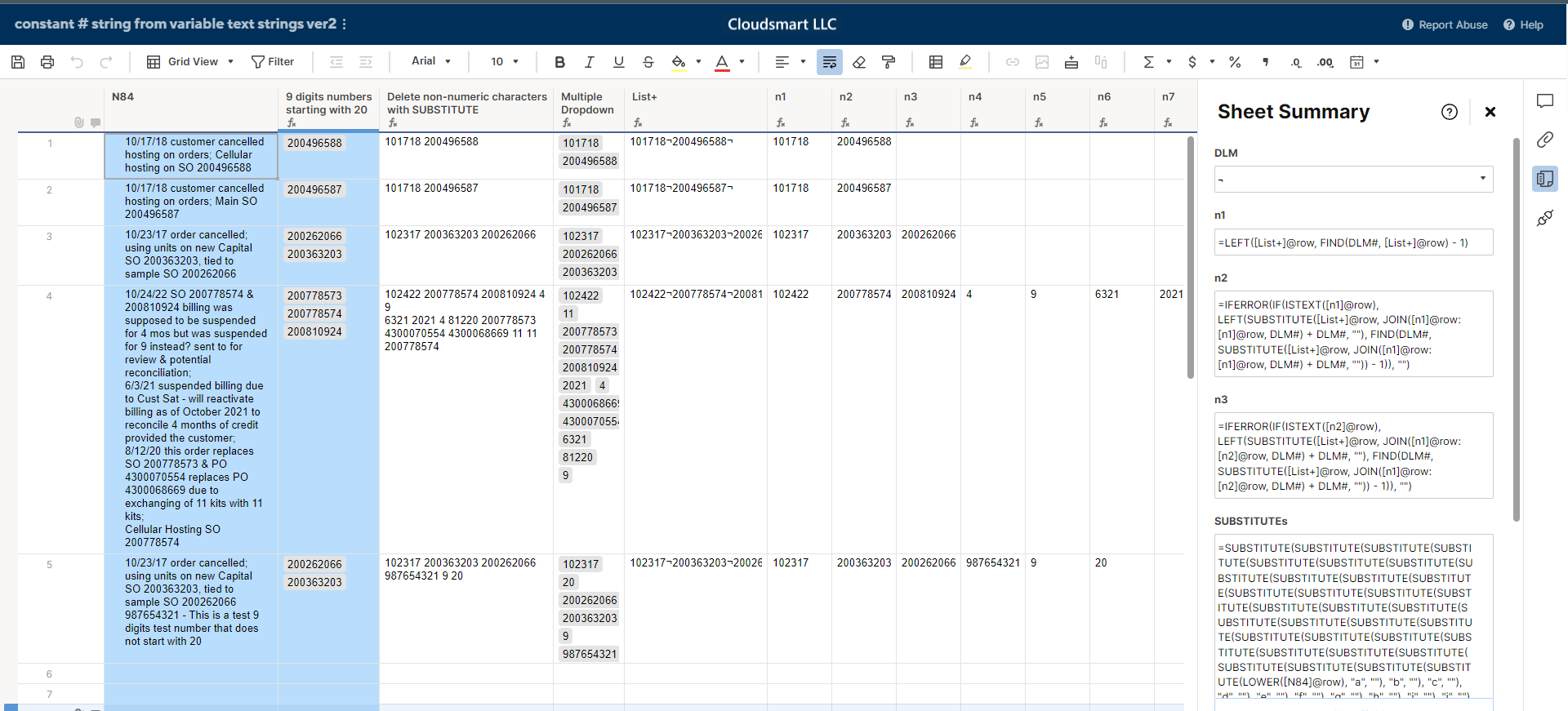Click the SUBSTITUTEs formula field
1568x711 pixels.
[1353, 616]
